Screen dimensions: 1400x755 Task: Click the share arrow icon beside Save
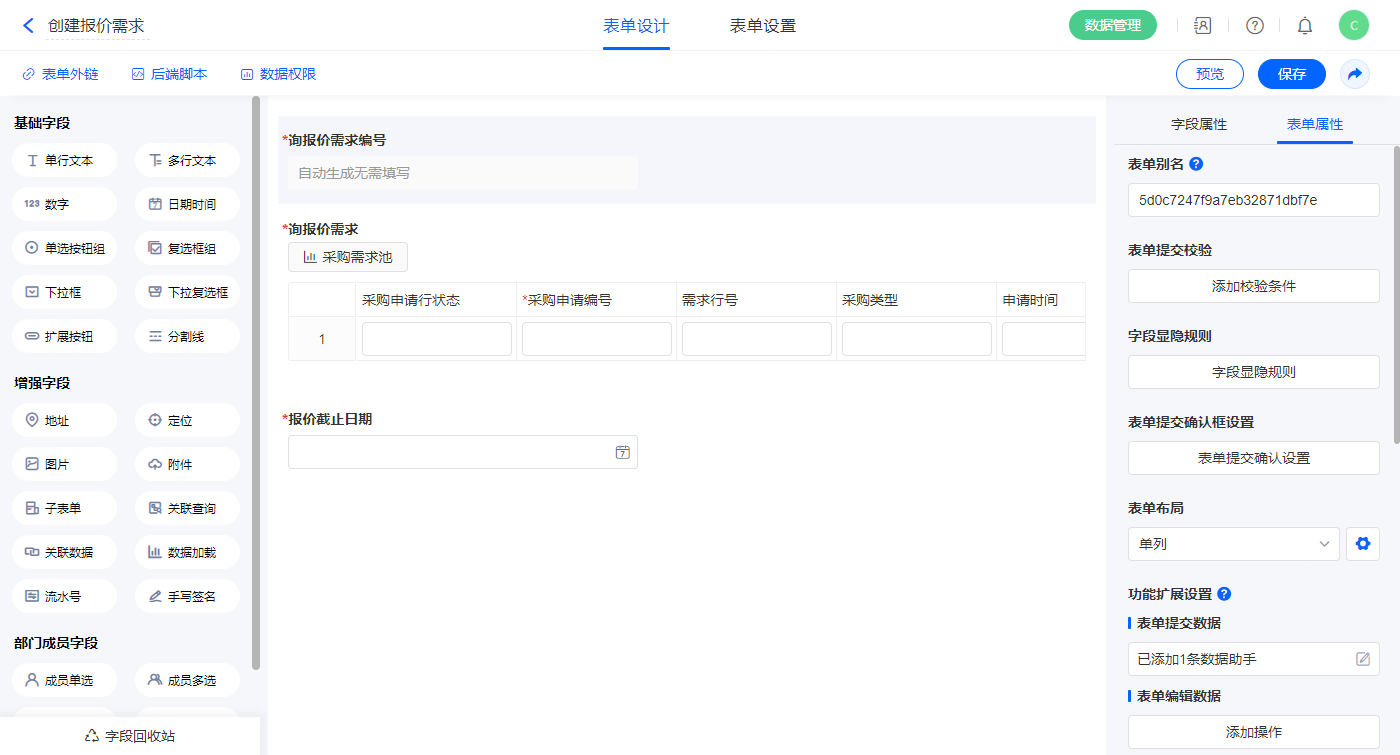[x=1354, y=74]
